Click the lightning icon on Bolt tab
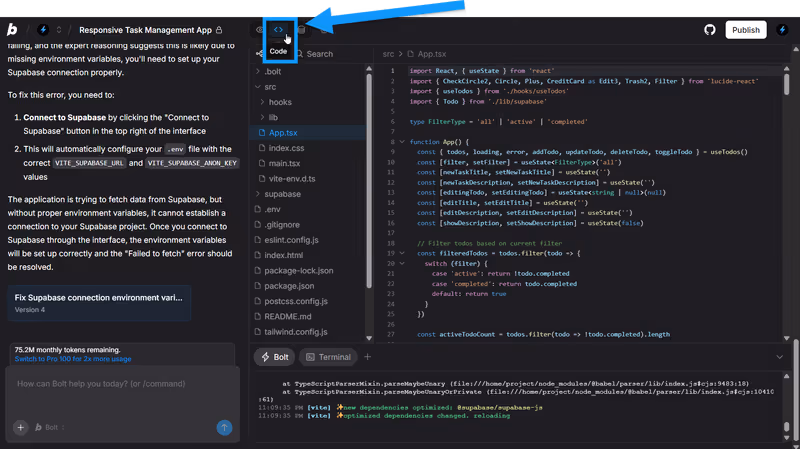Image resolution: width=800 pixels, height=449 pixels. [x=265, y=357]
